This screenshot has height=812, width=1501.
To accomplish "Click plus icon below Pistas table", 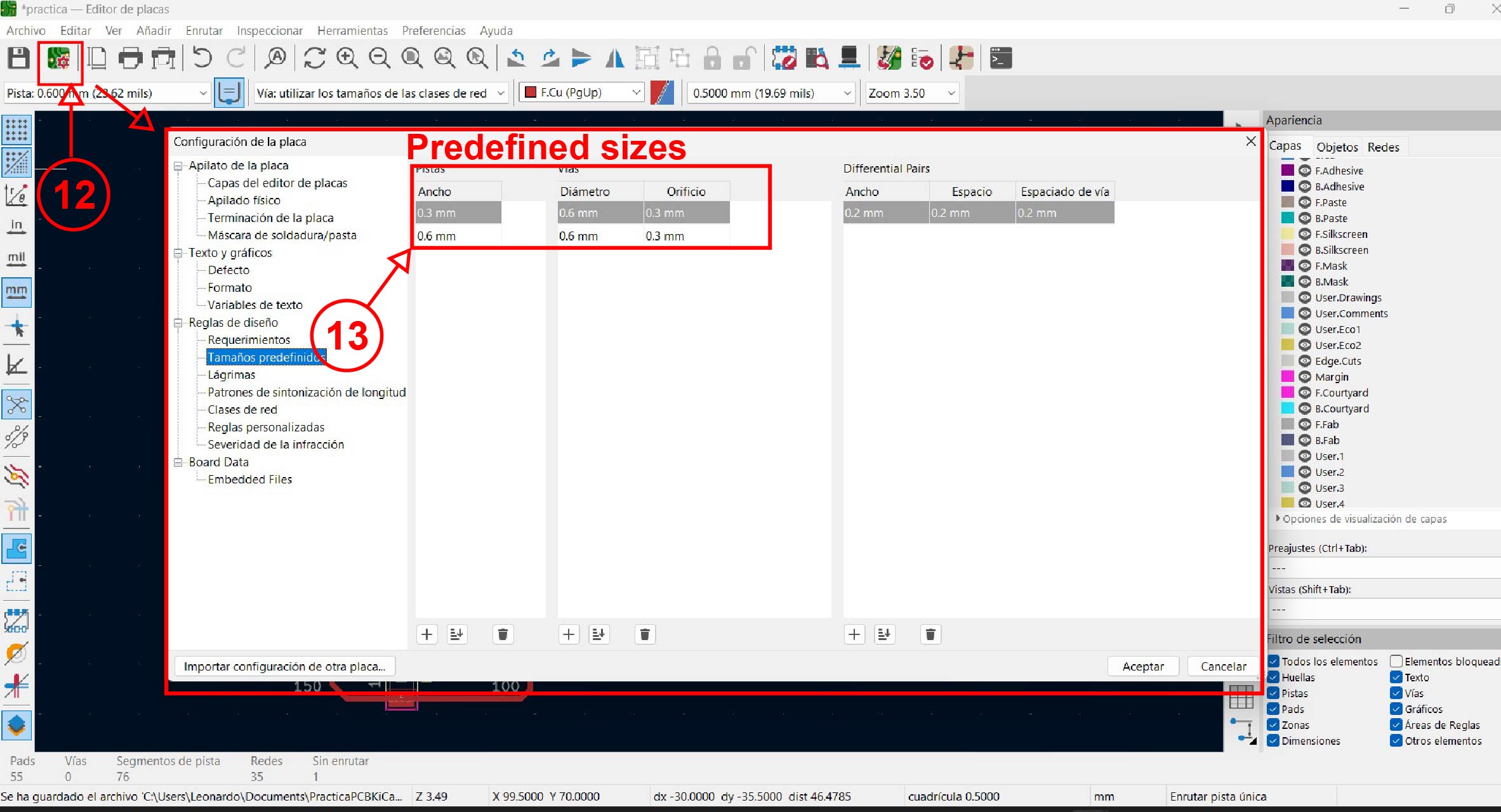I will [427, 634].
